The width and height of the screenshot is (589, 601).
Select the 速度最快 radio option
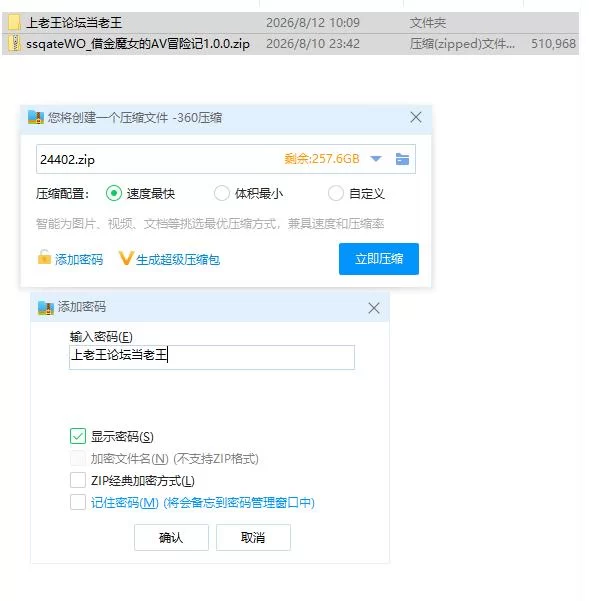(114, 193)
